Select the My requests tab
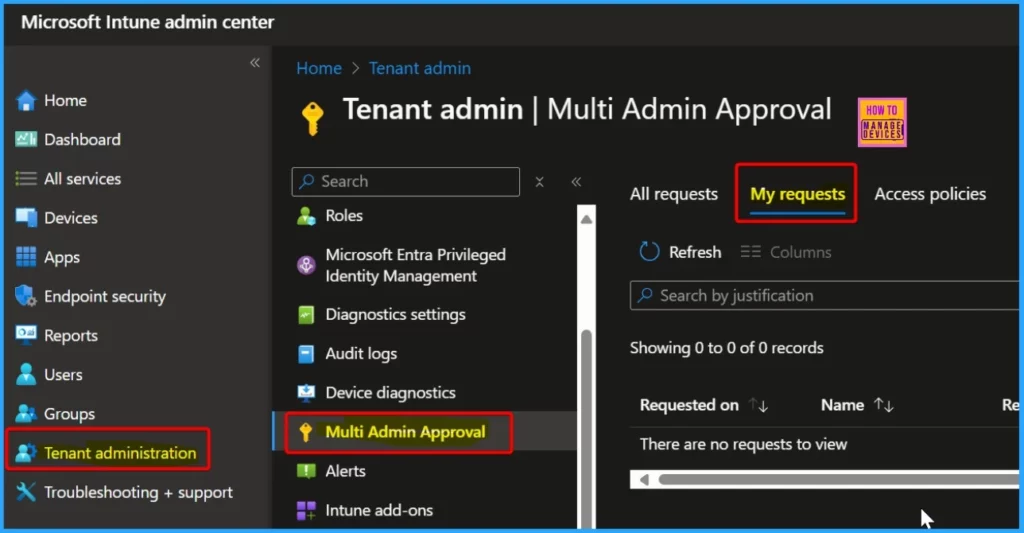The image size is (1024, 533). (x=797, y=194)
